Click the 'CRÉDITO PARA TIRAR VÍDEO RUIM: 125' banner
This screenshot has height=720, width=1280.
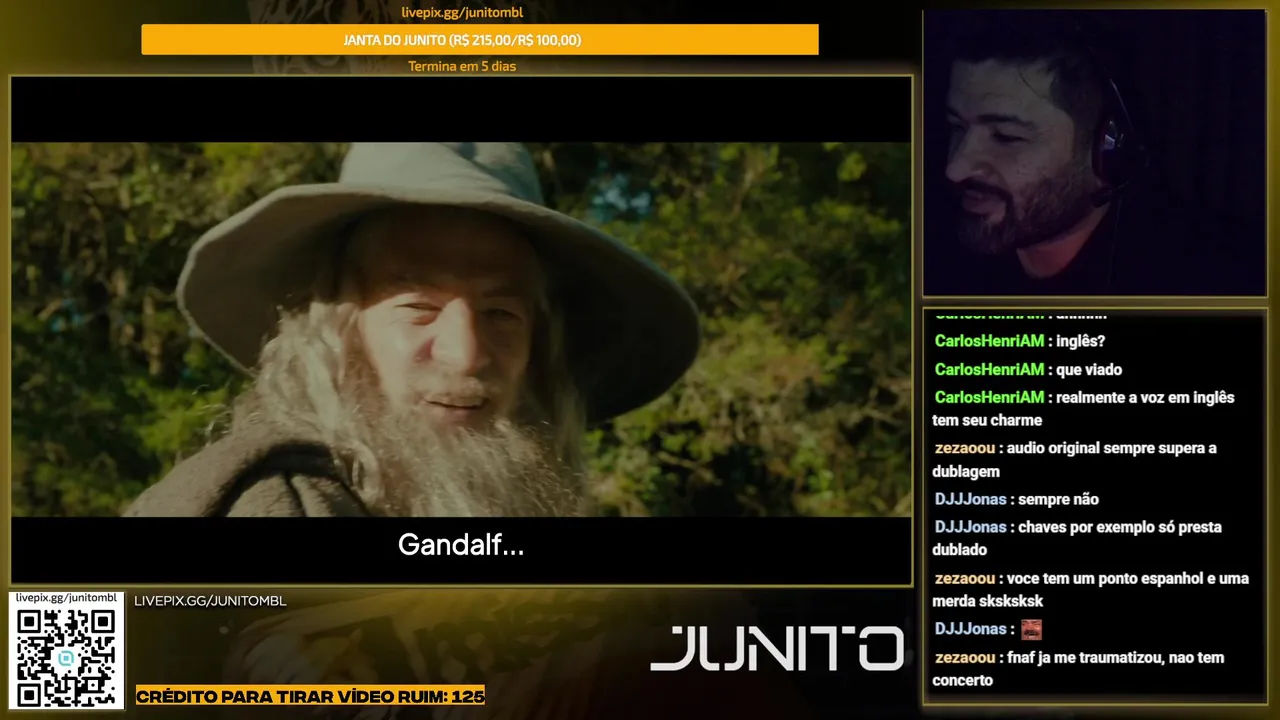point(310,696)
